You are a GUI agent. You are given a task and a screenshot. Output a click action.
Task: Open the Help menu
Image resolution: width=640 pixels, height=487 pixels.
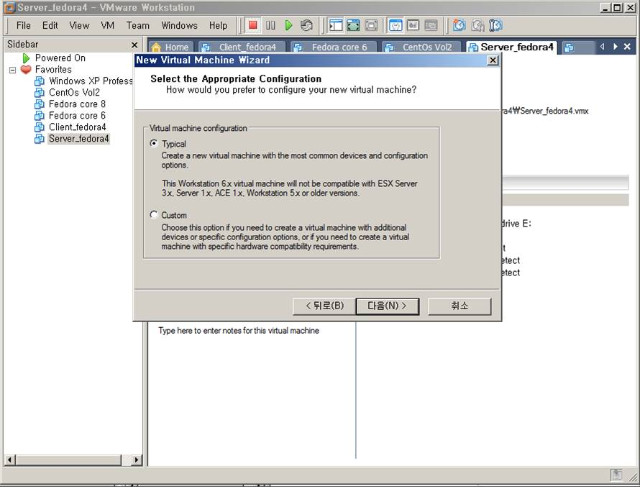point(218,25)
